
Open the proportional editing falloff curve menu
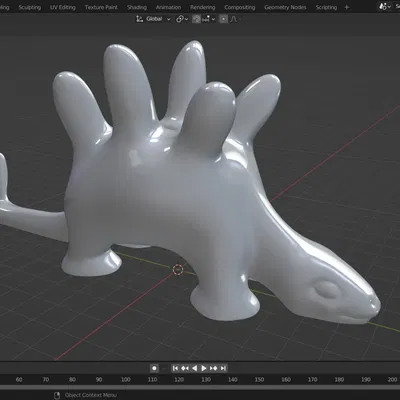[234, 19]
